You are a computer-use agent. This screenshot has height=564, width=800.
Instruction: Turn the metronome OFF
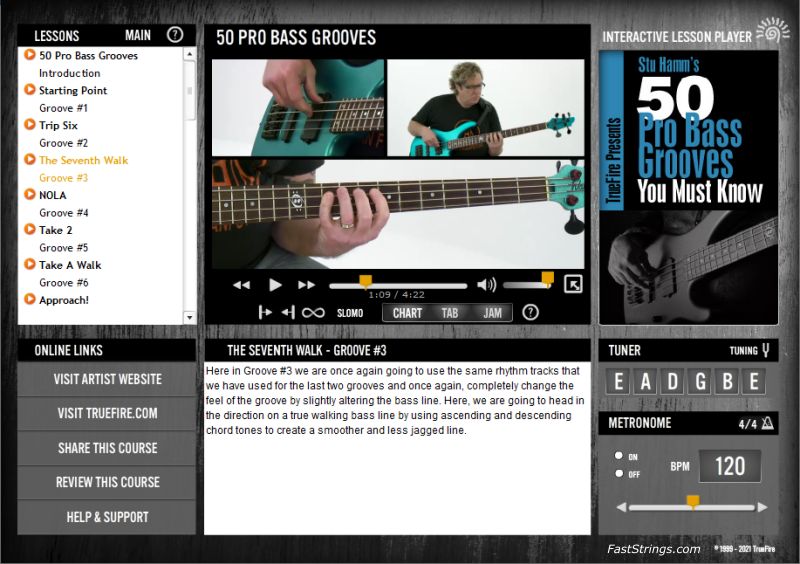[x=619, y=473]
